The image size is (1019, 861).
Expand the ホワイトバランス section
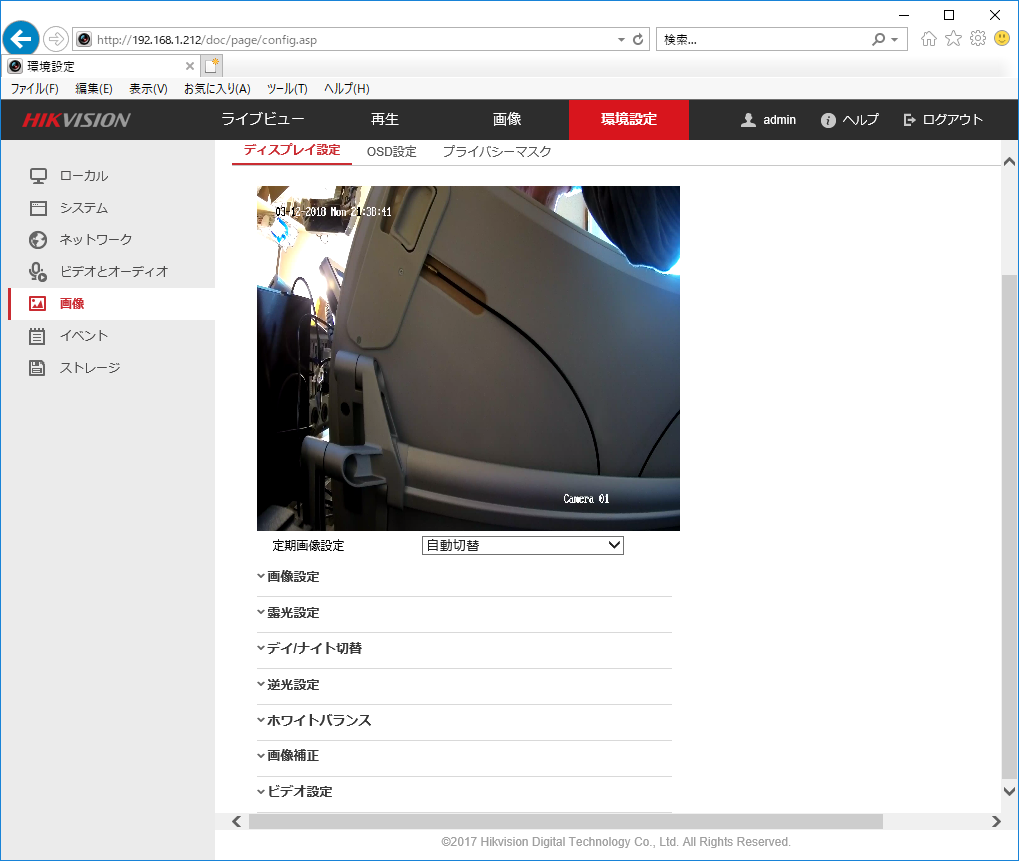(314, 720)
